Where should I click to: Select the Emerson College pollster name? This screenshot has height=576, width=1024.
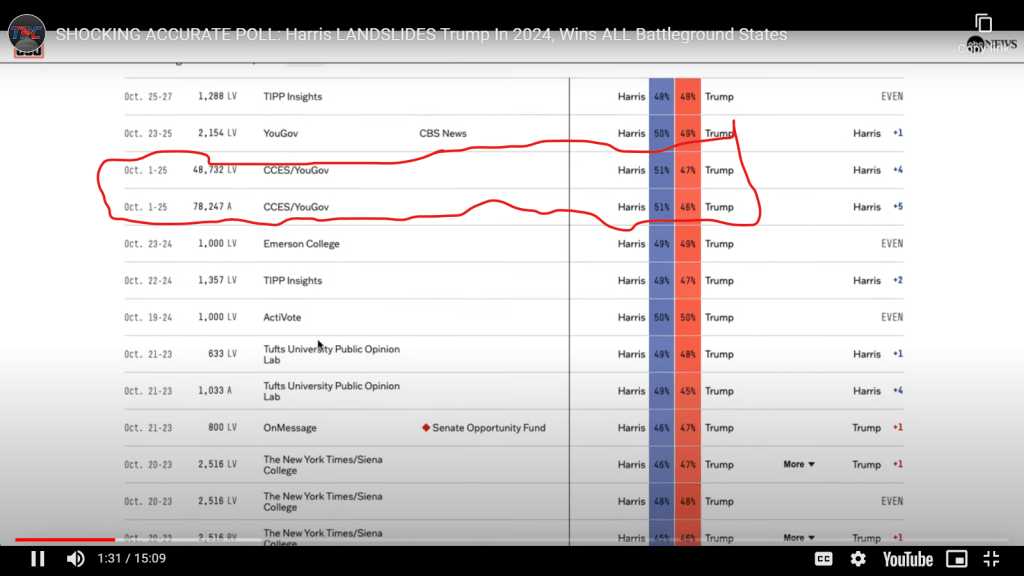[301, 244]
